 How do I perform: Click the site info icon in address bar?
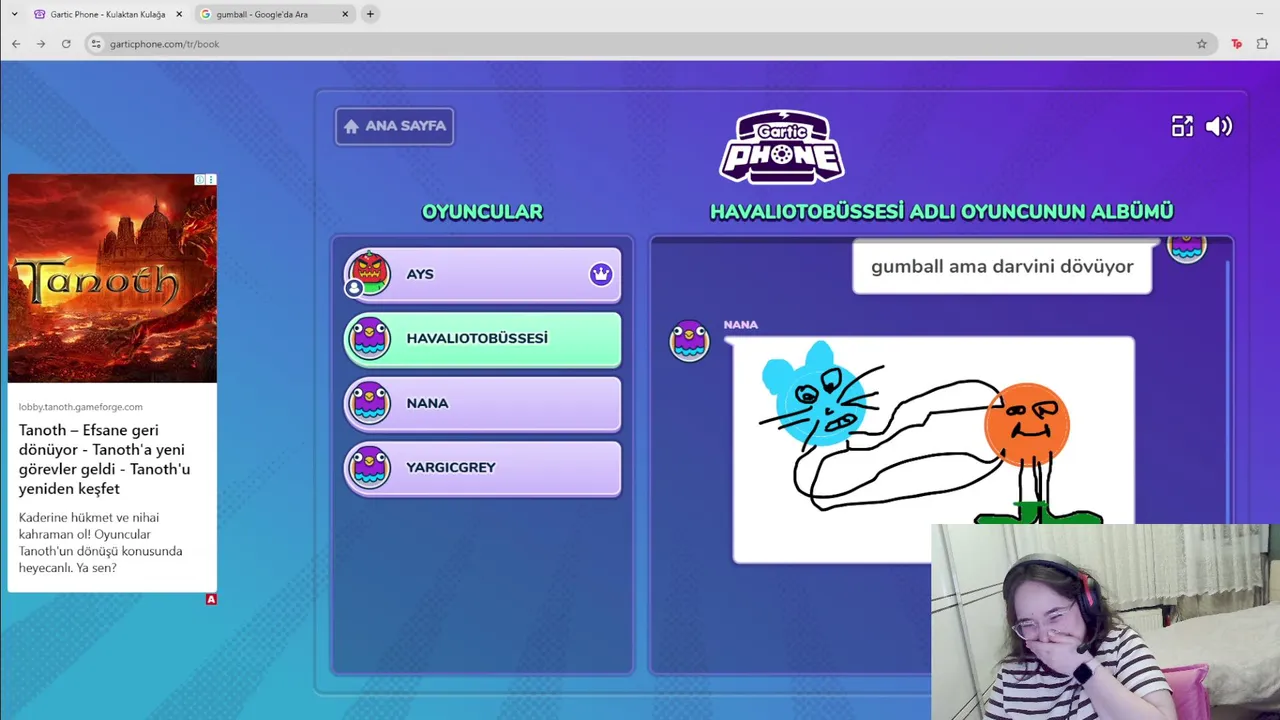tap(96, 44)
